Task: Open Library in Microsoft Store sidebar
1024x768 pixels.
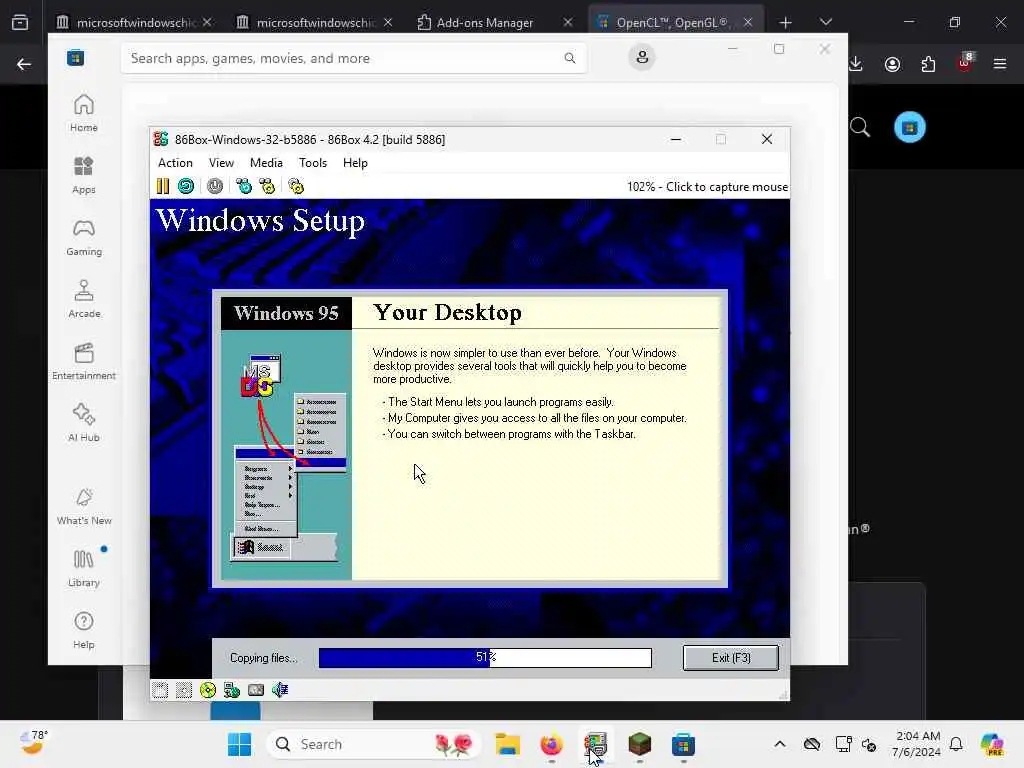Action: coord(84,569)
